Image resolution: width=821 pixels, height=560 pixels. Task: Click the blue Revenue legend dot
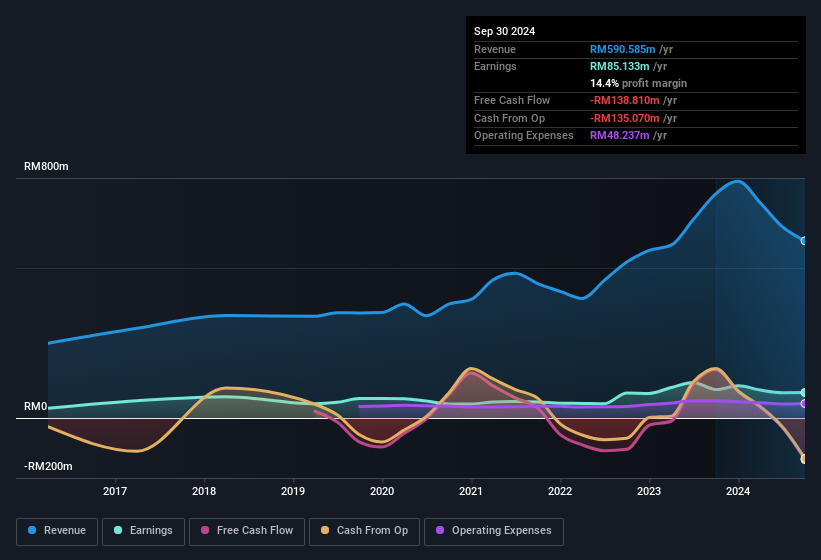32,530
